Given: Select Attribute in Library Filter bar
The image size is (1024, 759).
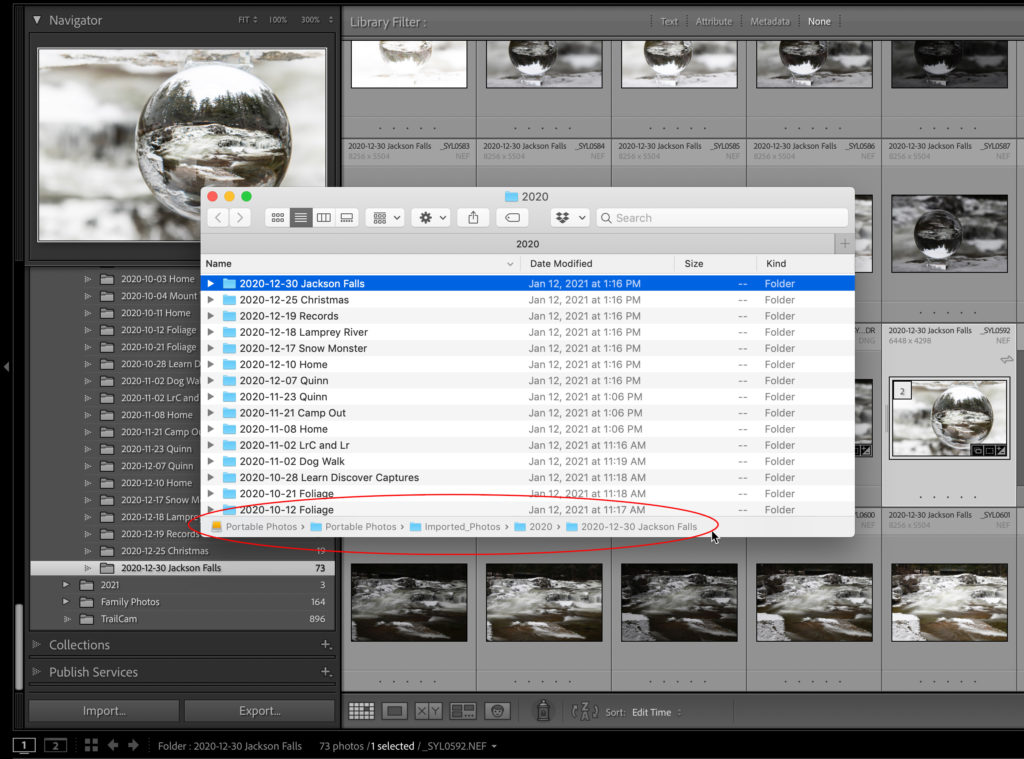Looking at the screenshot, I should 713,21.
